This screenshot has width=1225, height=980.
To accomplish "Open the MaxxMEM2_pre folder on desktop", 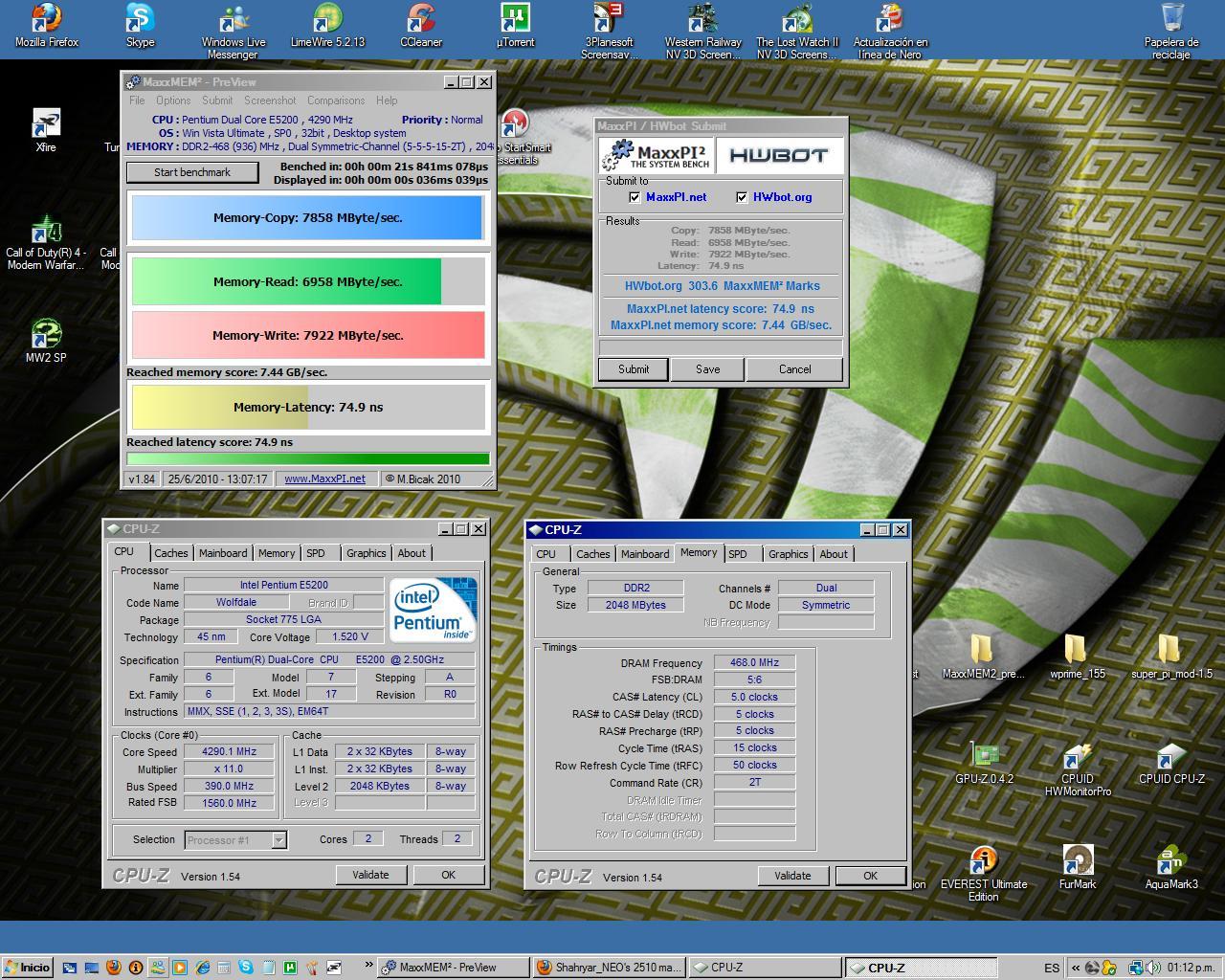I will coord(983,657).
